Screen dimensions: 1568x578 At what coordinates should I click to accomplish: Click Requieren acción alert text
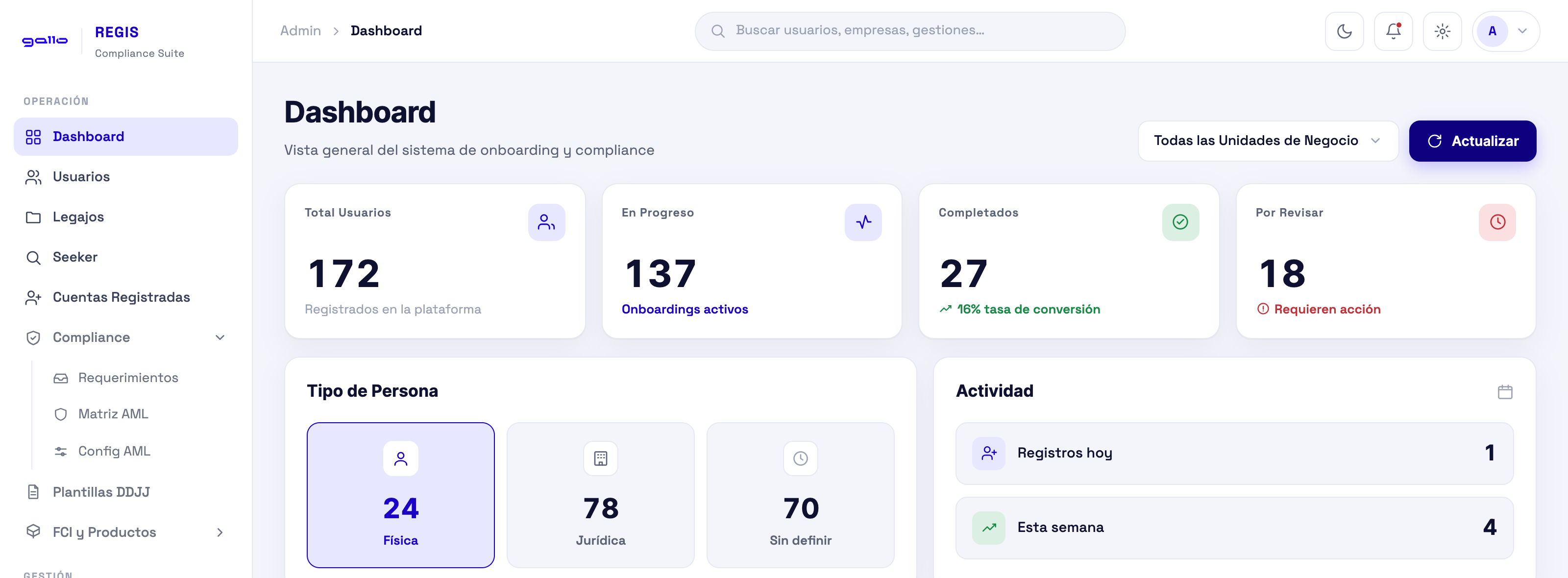(x=1327, y=310)
